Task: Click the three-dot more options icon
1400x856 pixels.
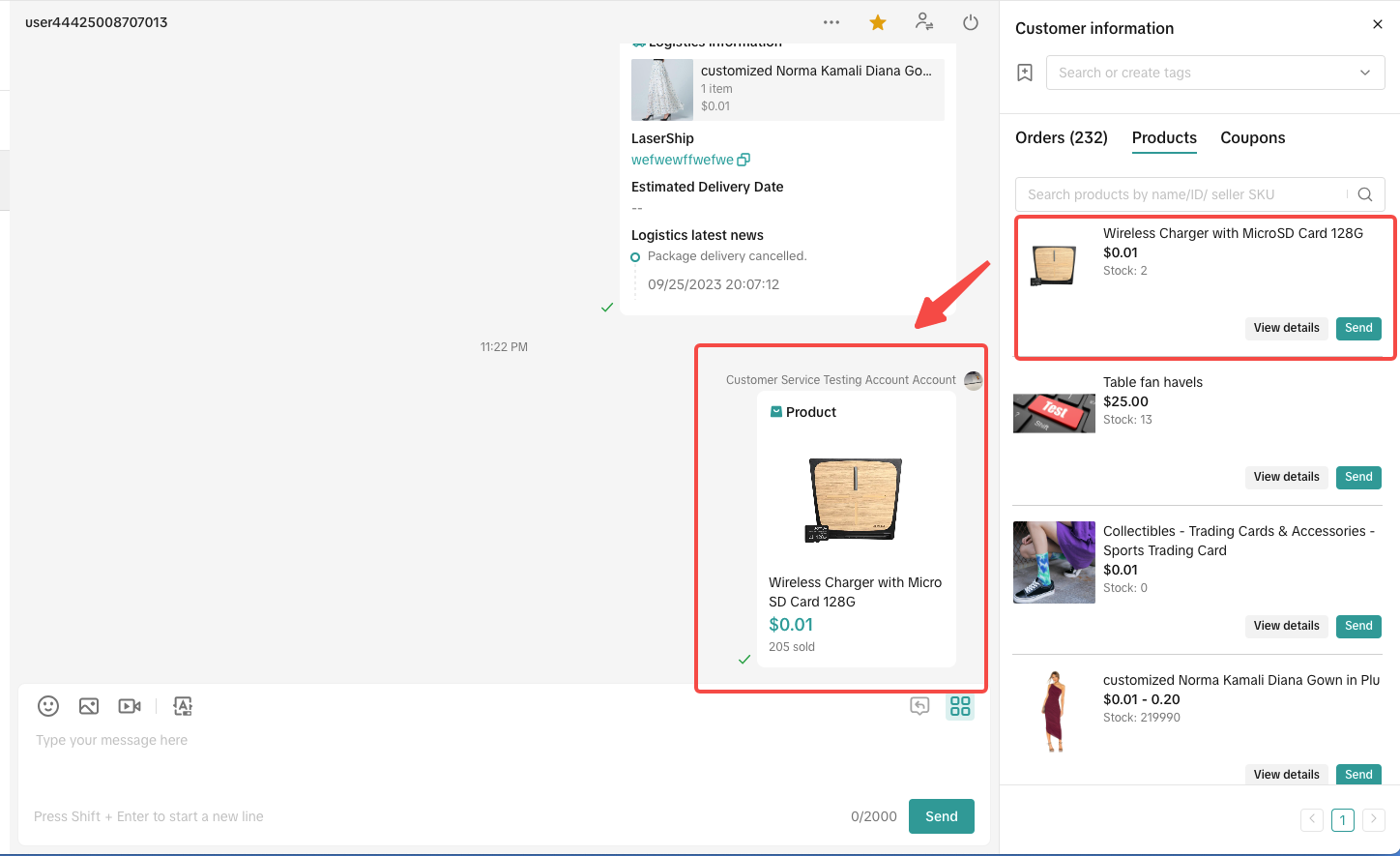Action: coord(831,22)
